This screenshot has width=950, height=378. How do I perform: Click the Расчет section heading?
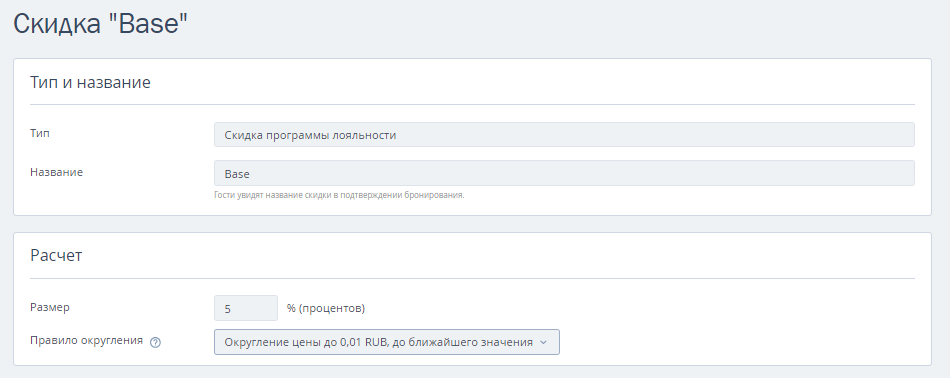[56, 255]
